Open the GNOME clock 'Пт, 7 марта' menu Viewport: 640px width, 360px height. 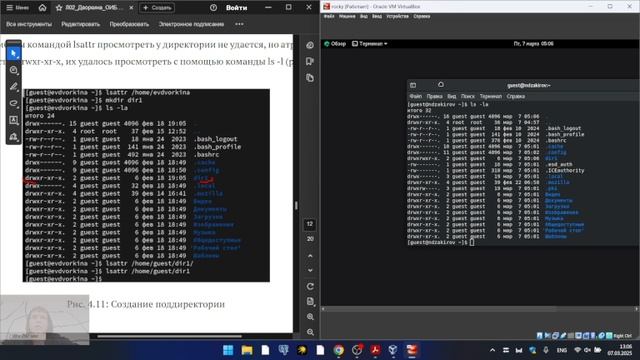coord(533,44)
